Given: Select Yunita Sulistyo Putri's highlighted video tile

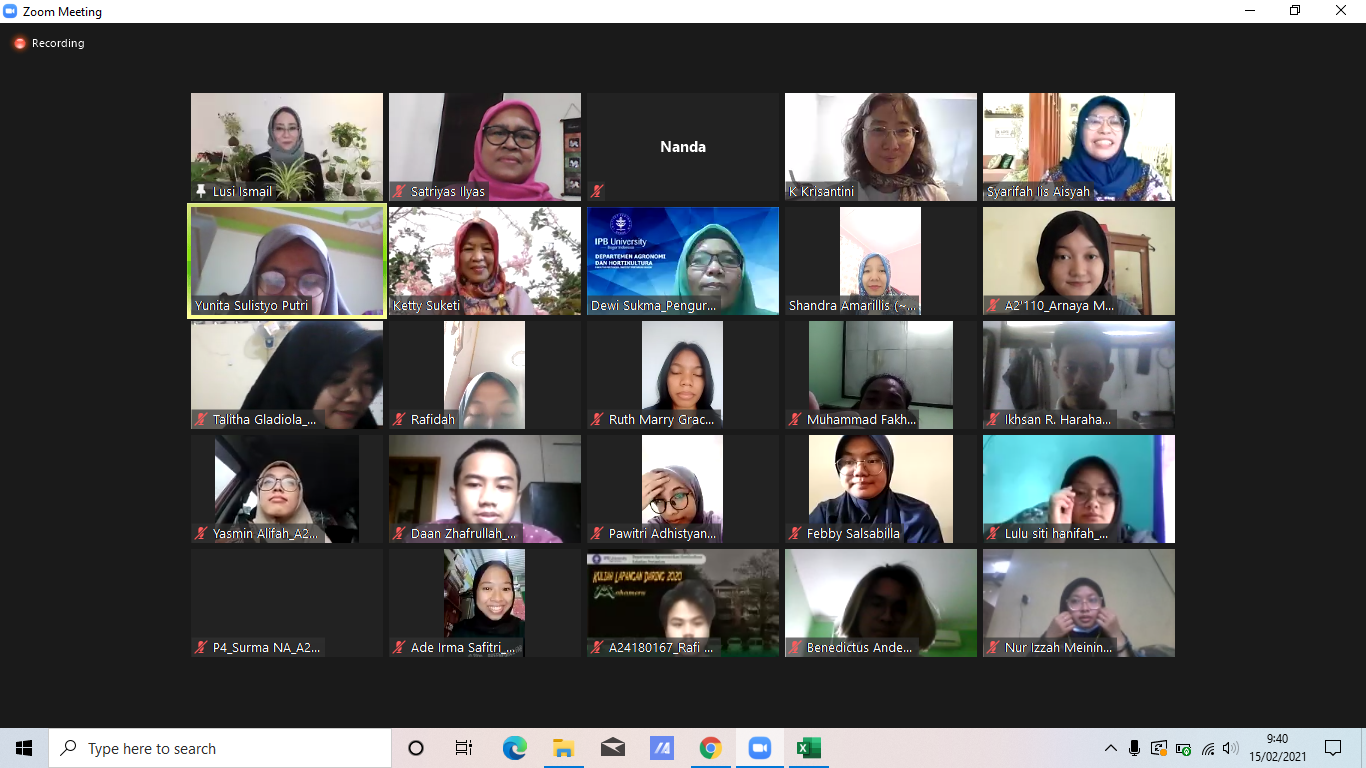Looking at the screenshot, I should [287, 261].
